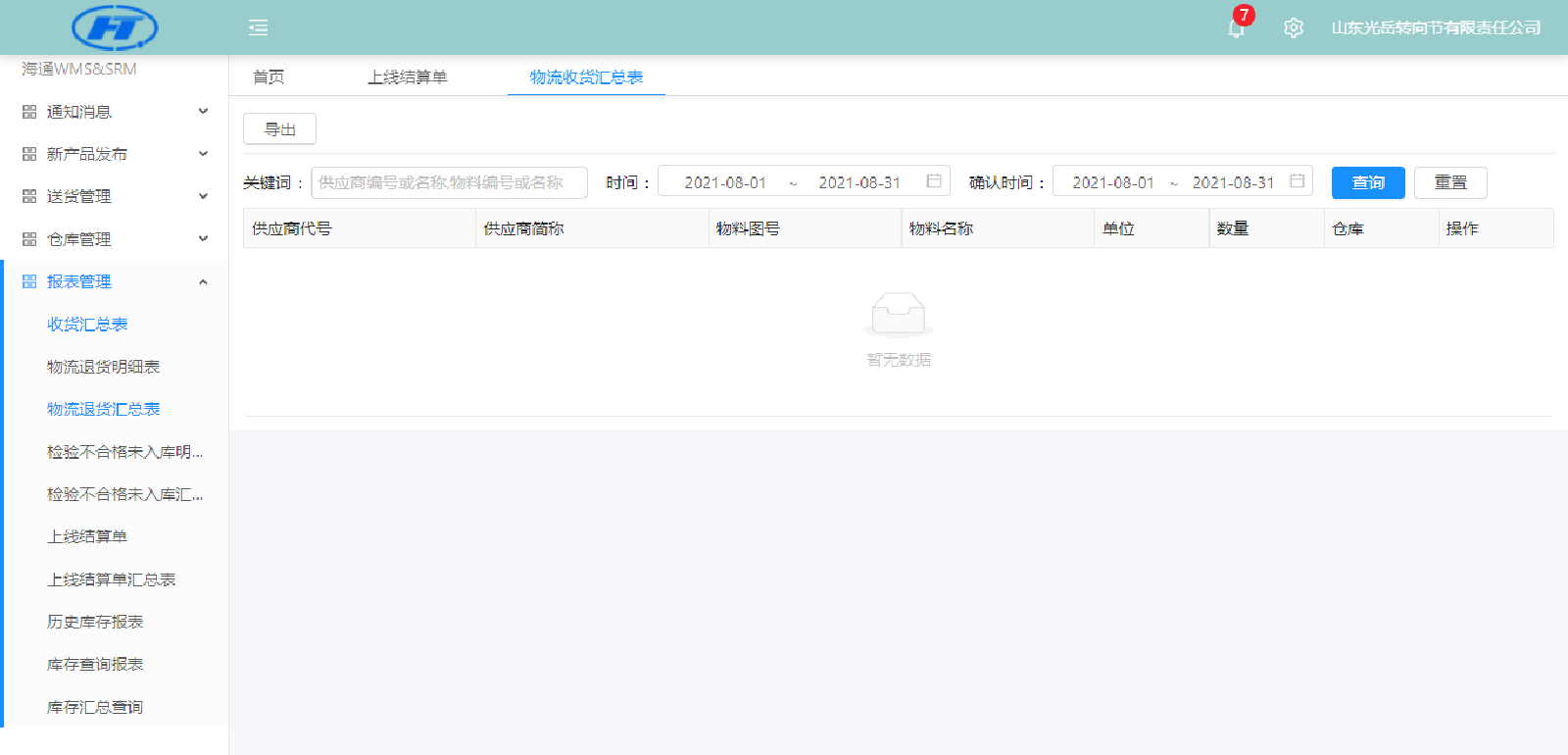This screenshot has height=755, width=1568.
Task: Click calendar icon in 时间 date range
Action: pos(934,181)
